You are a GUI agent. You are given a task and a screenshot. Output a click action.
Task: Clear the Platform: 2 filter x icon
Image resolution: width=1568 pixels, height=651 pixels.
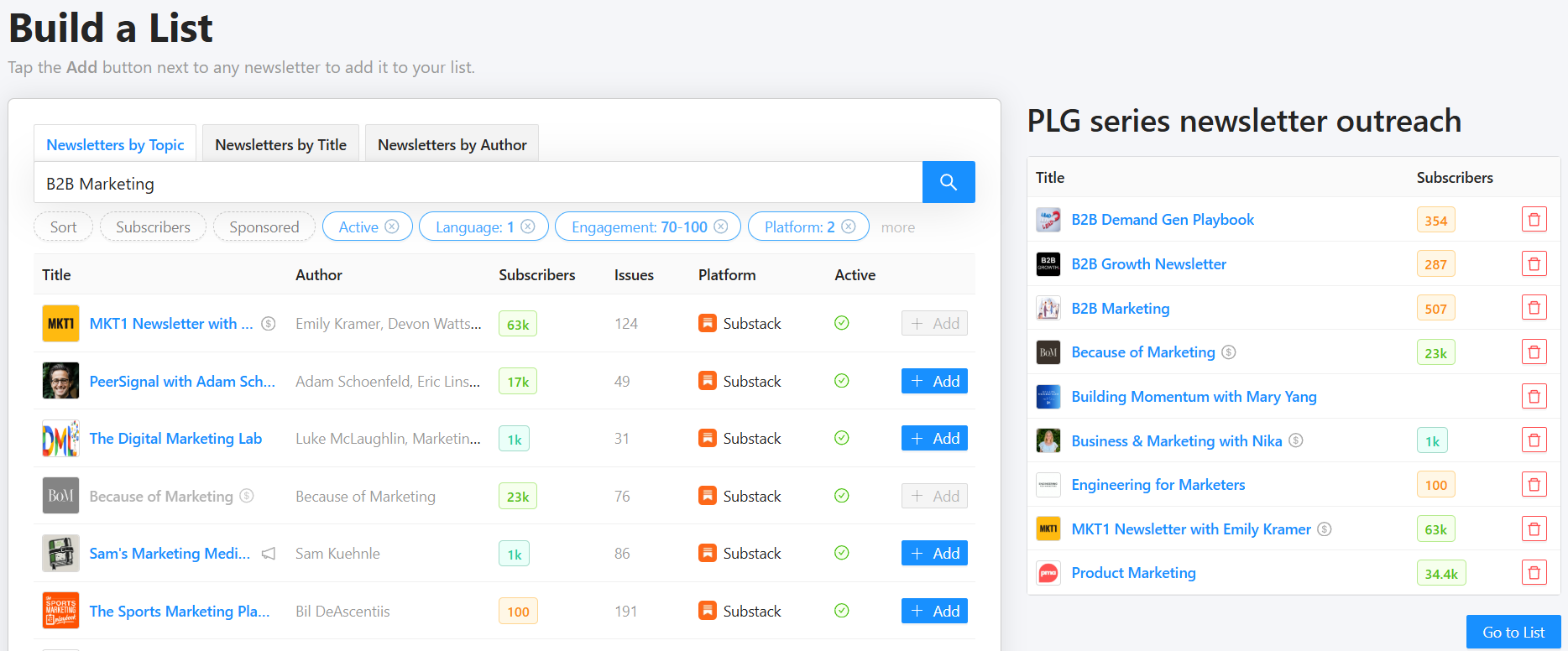(849, 227)
